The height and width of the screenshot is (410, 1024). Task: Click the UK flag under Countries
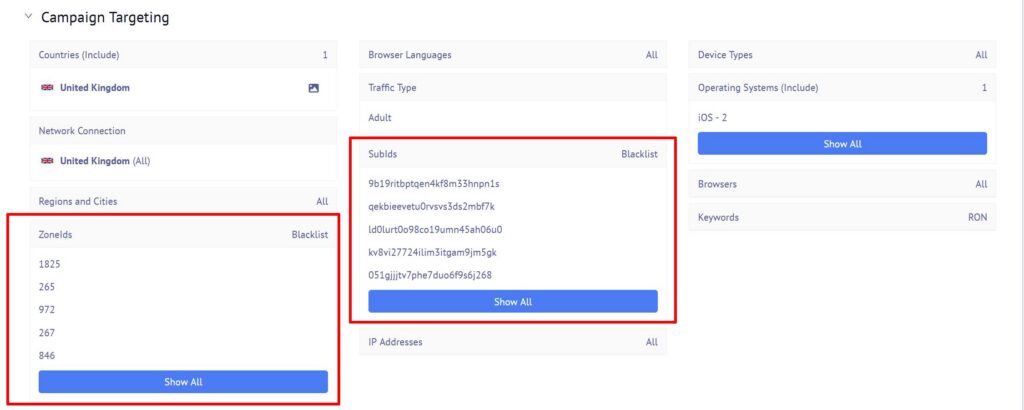(x=47, y=87)
